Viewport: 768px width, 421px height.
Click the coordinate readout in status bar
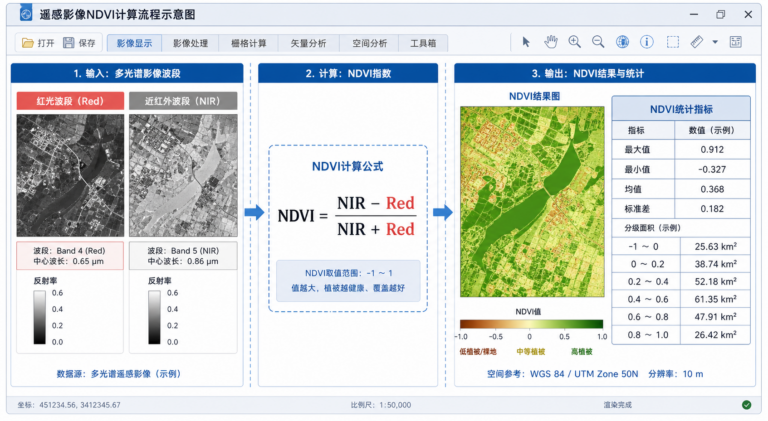(69, 405)
